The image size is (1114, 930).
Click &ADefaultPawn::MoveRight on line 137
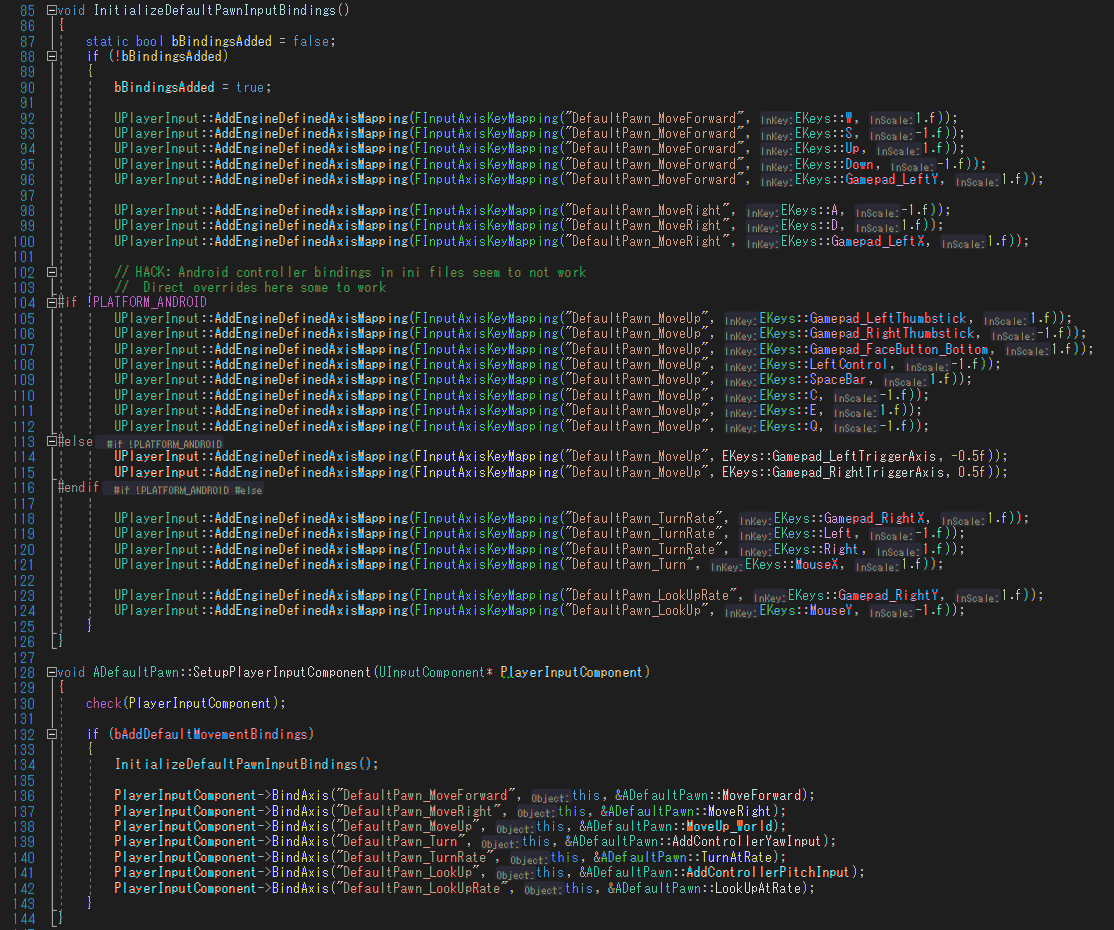687,811
